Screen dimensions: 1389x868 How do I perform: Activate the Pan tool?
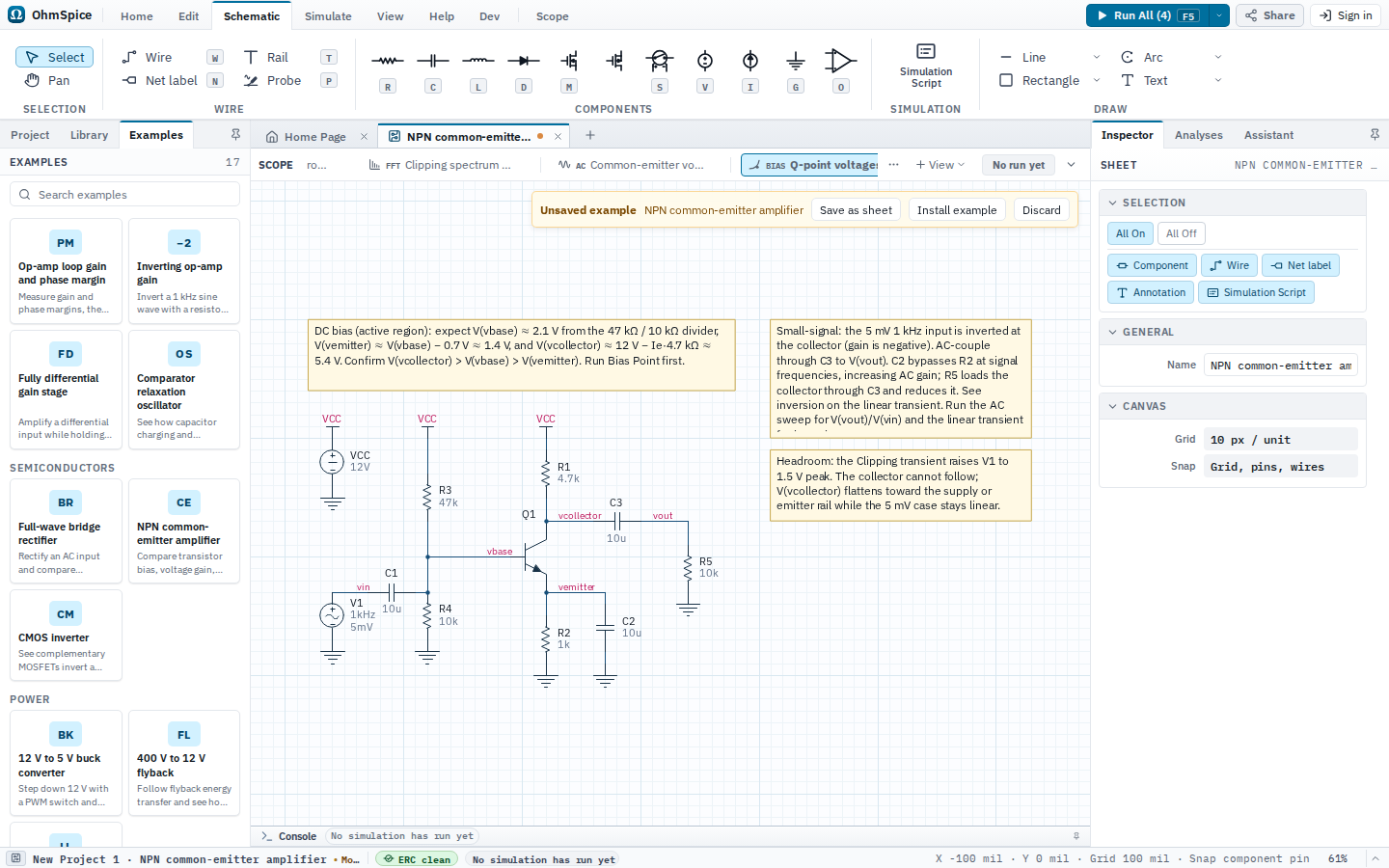[x=54, y=81]
